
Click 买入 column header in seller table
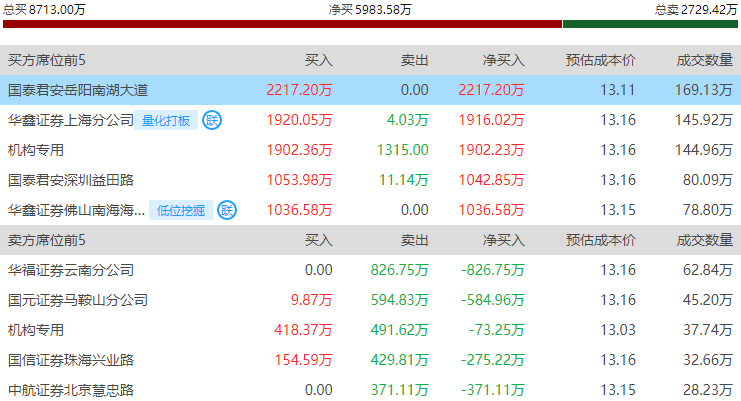coord(319,240)
